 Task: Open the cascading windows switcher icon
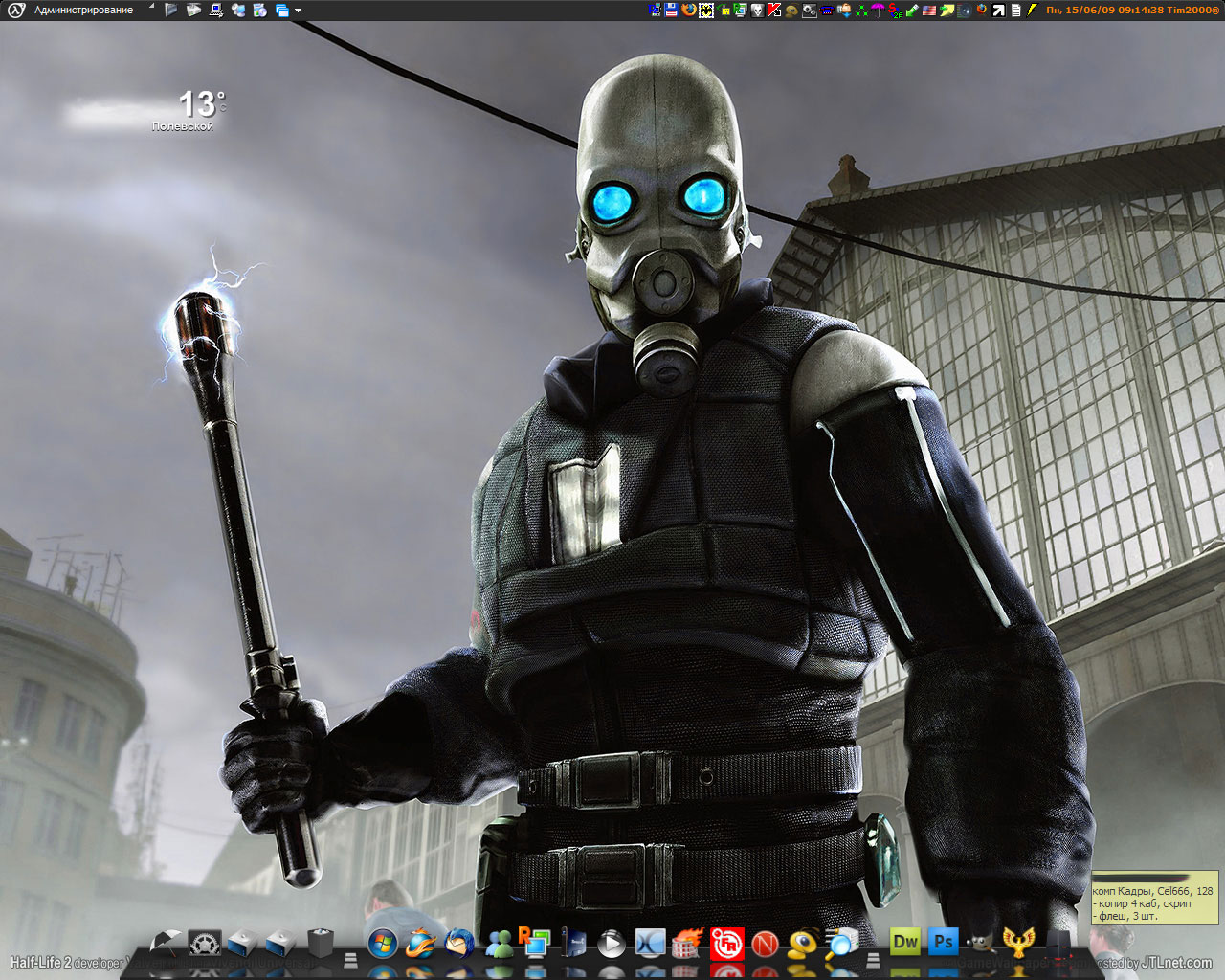tap(281, 11)
